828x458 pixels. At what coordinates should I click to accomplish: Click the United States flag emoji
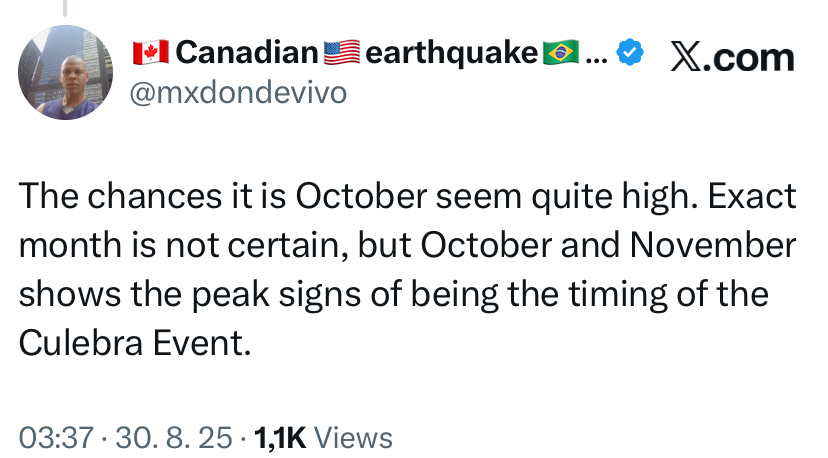click(x=342, y=53)
